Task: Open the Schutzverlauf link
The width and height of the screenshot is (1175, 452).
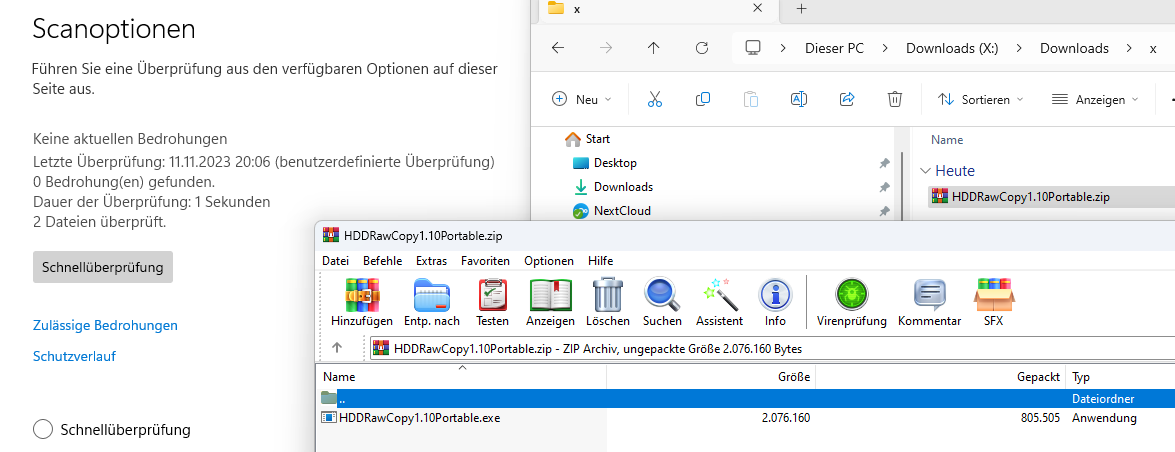Action: 74,356
